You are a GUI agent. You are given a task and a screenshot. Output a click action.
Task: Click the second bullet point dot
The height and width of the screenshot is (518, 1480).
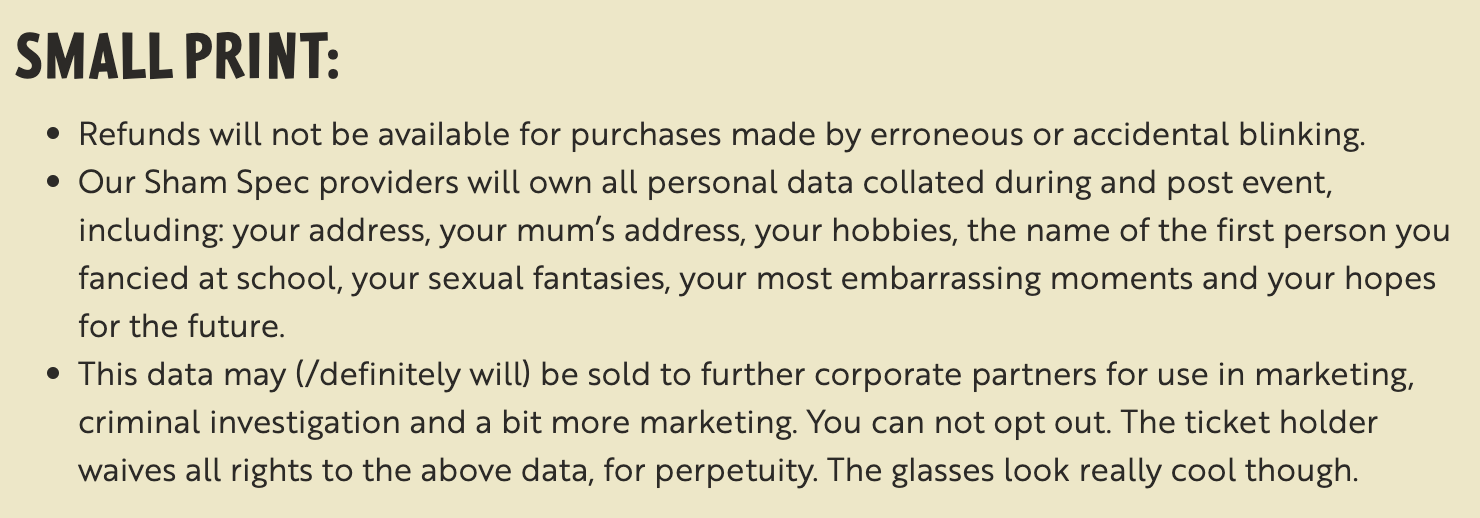click(54, 184)
